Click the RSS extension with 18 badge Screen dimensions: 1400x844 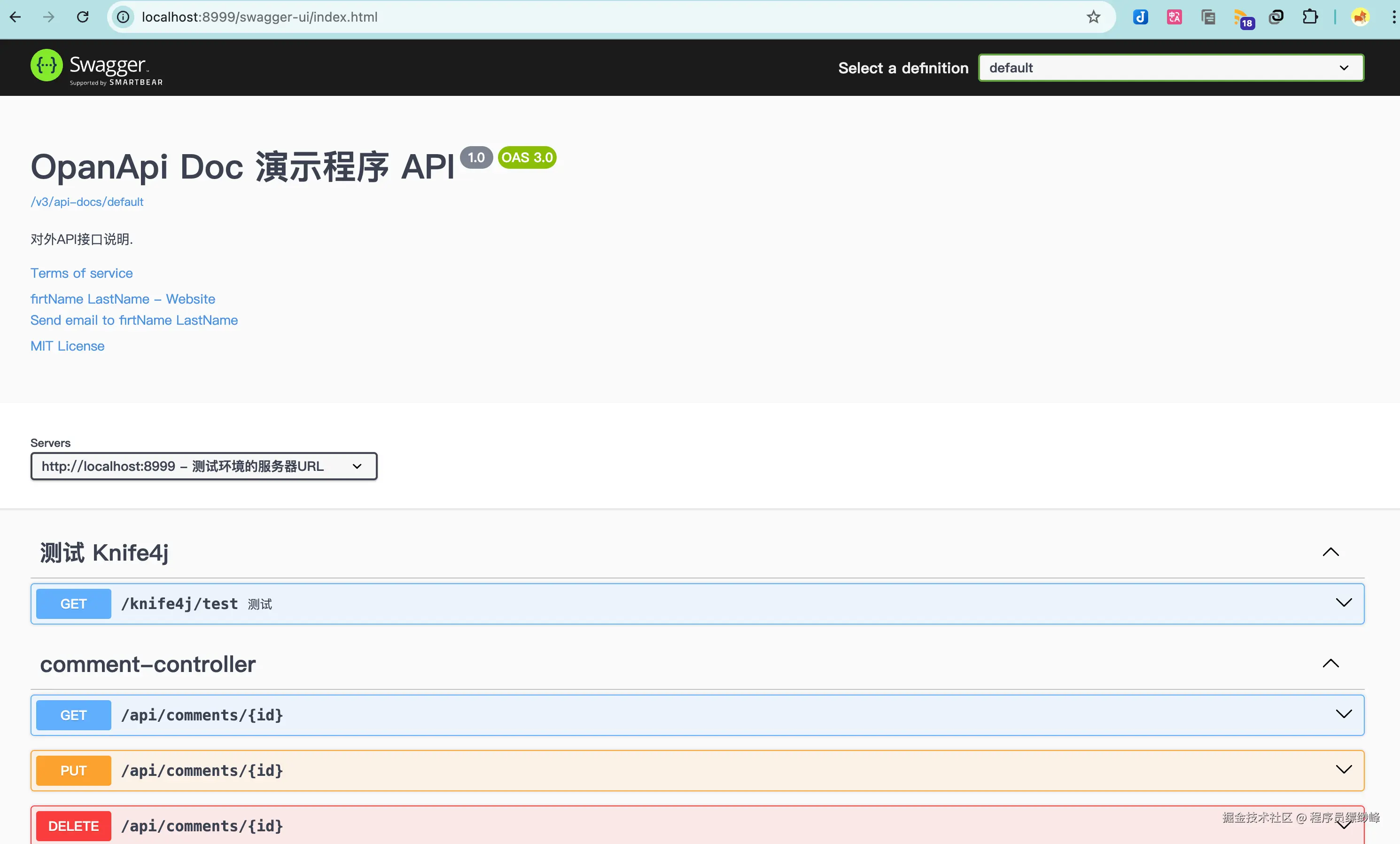pos(1243,18)
